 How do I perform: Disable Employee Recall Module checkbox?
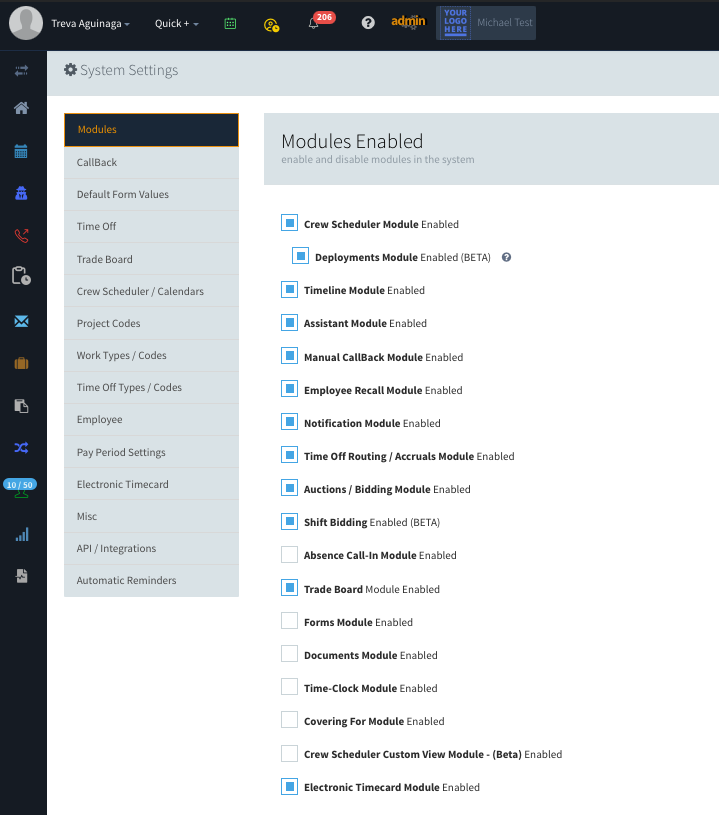[290, 389]
